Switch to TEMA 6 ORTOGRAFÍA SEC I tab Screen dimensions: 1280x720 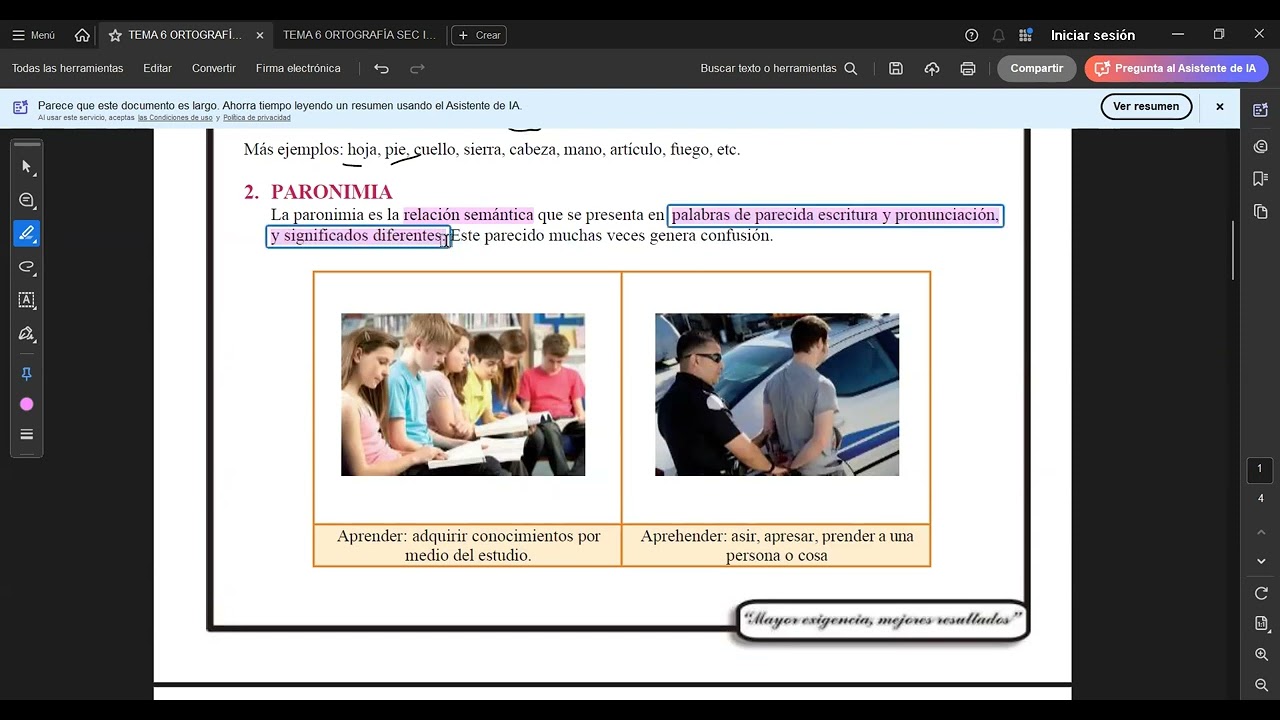coord(360,35)
